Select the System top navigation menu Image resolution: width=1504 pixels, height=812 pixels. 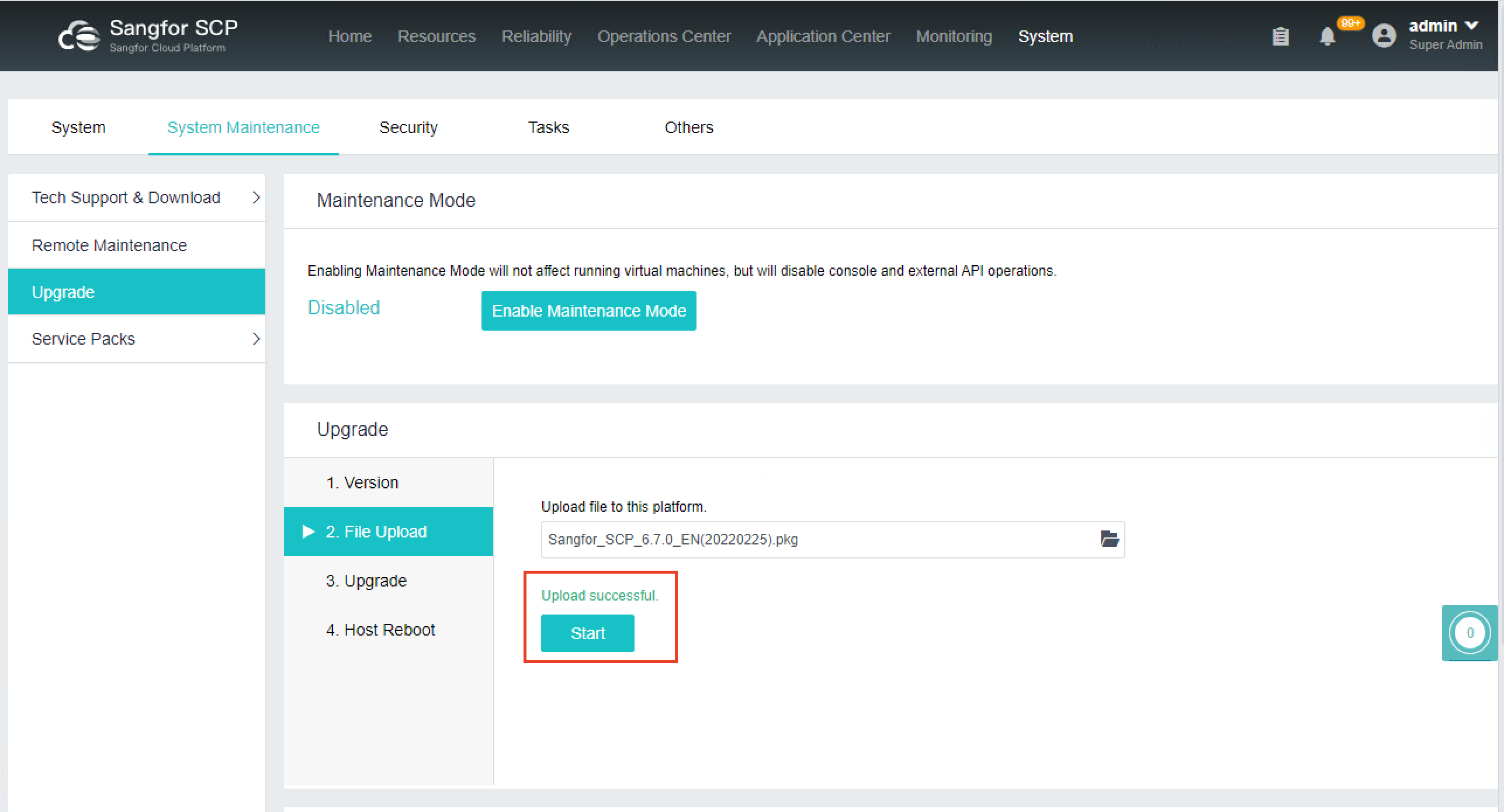pyautogui.click(x=1045, y=36)
